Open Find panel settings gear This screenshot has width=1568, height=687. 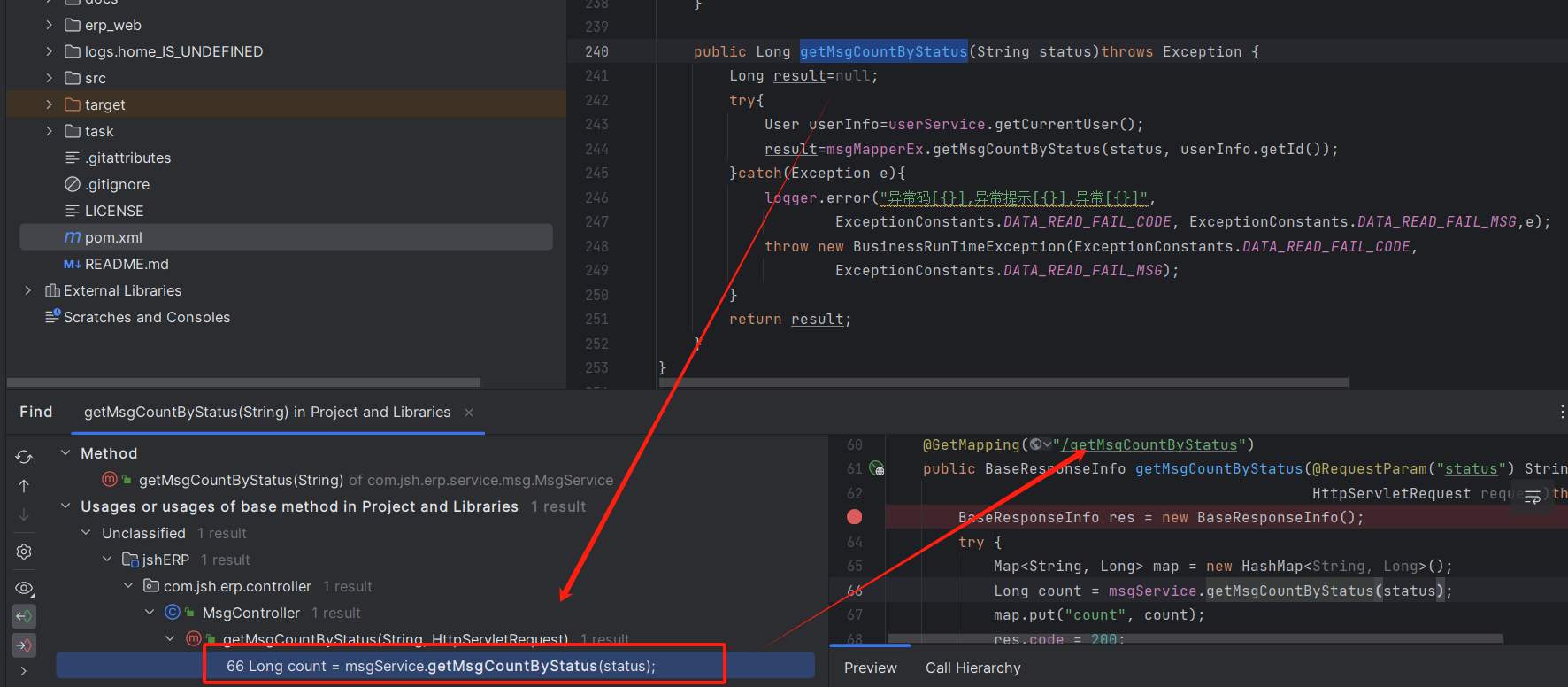24,552
